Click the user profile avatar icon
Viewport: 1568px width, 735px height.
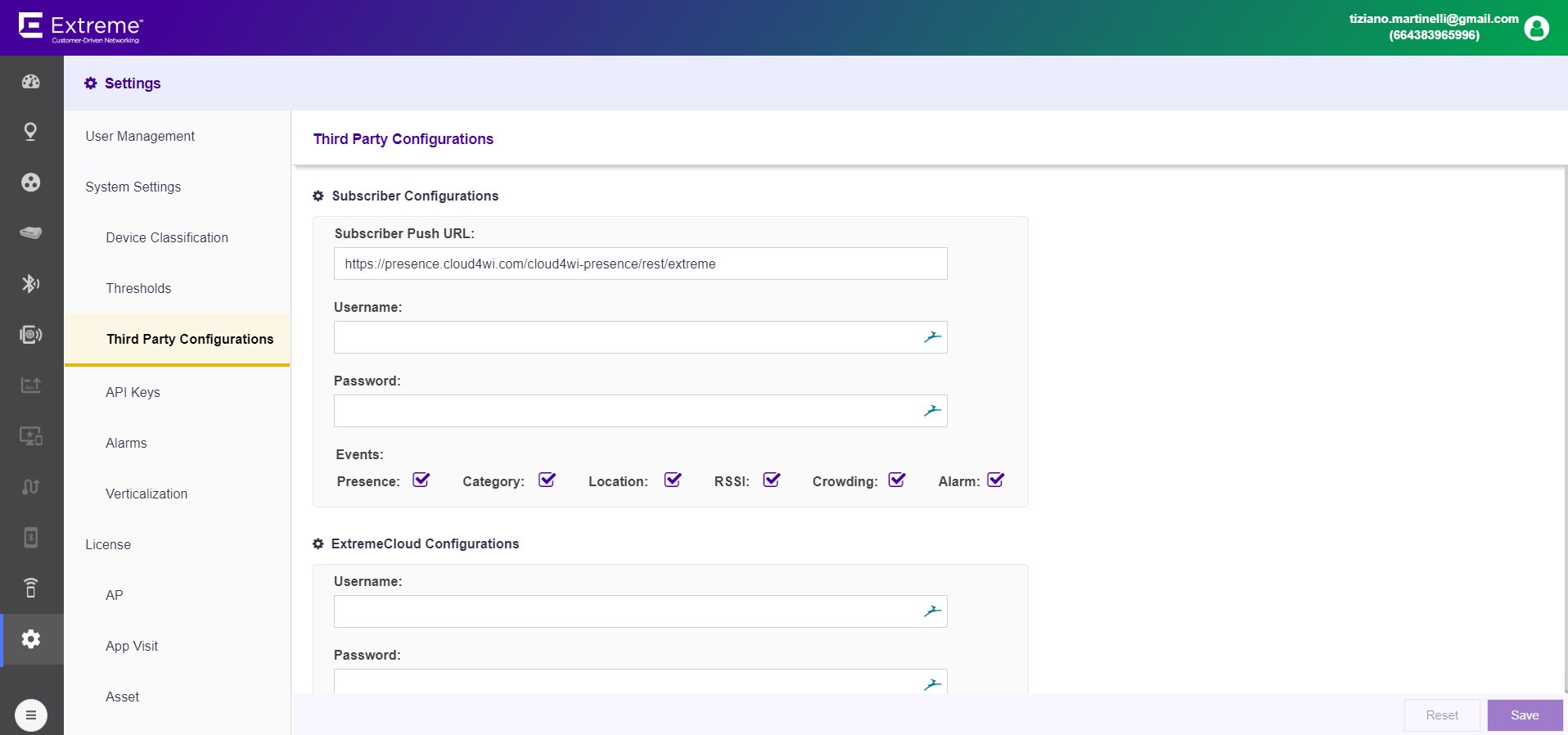[x=1537, y=28]
